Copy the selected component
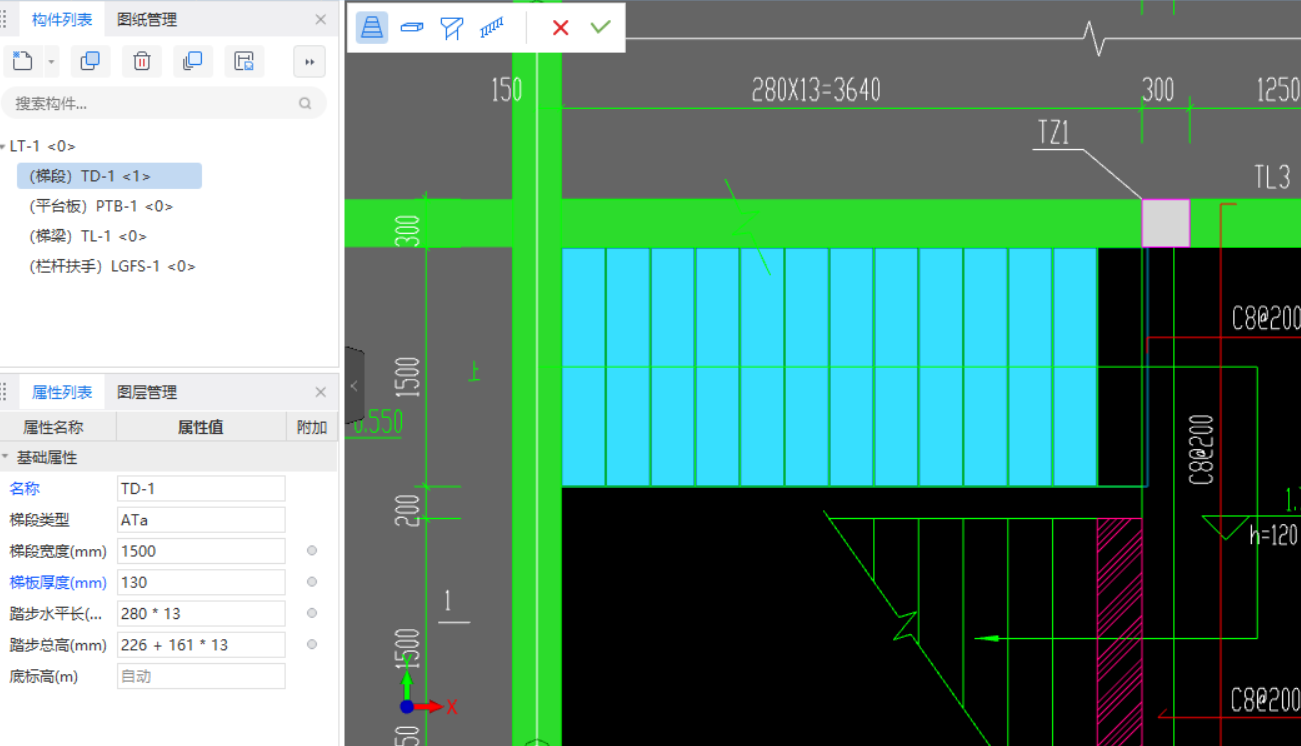The width and height of the screenshot is (1301, 746). tap(90, 62)
